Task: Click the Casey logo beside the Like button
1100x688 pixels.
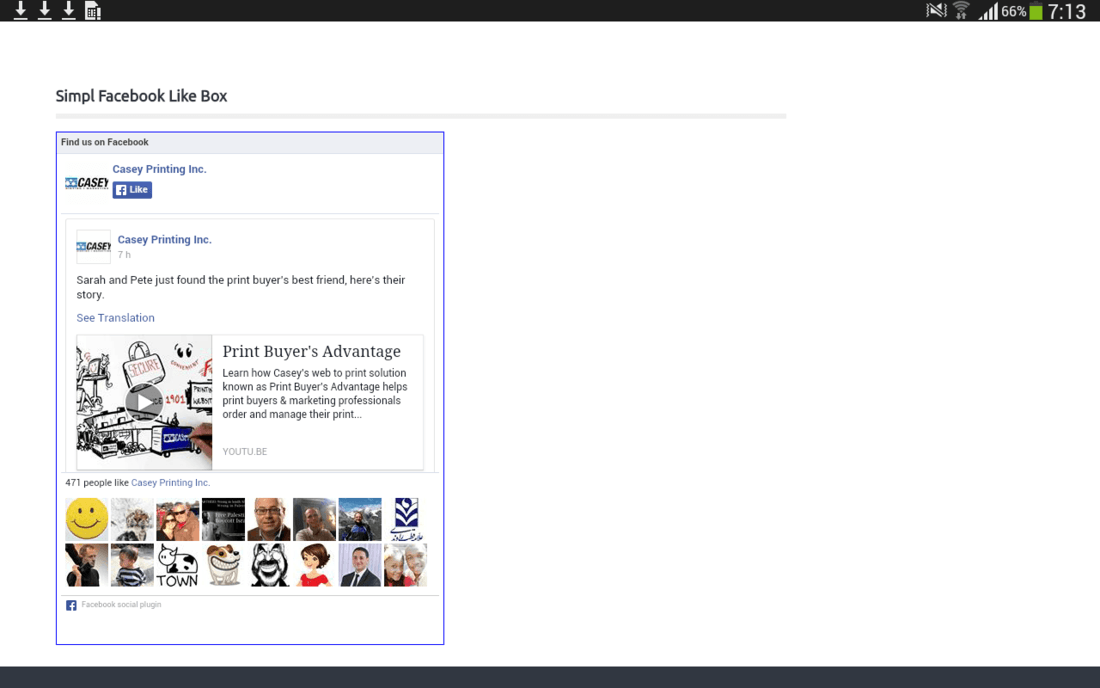Action: [x=86, y=183]
